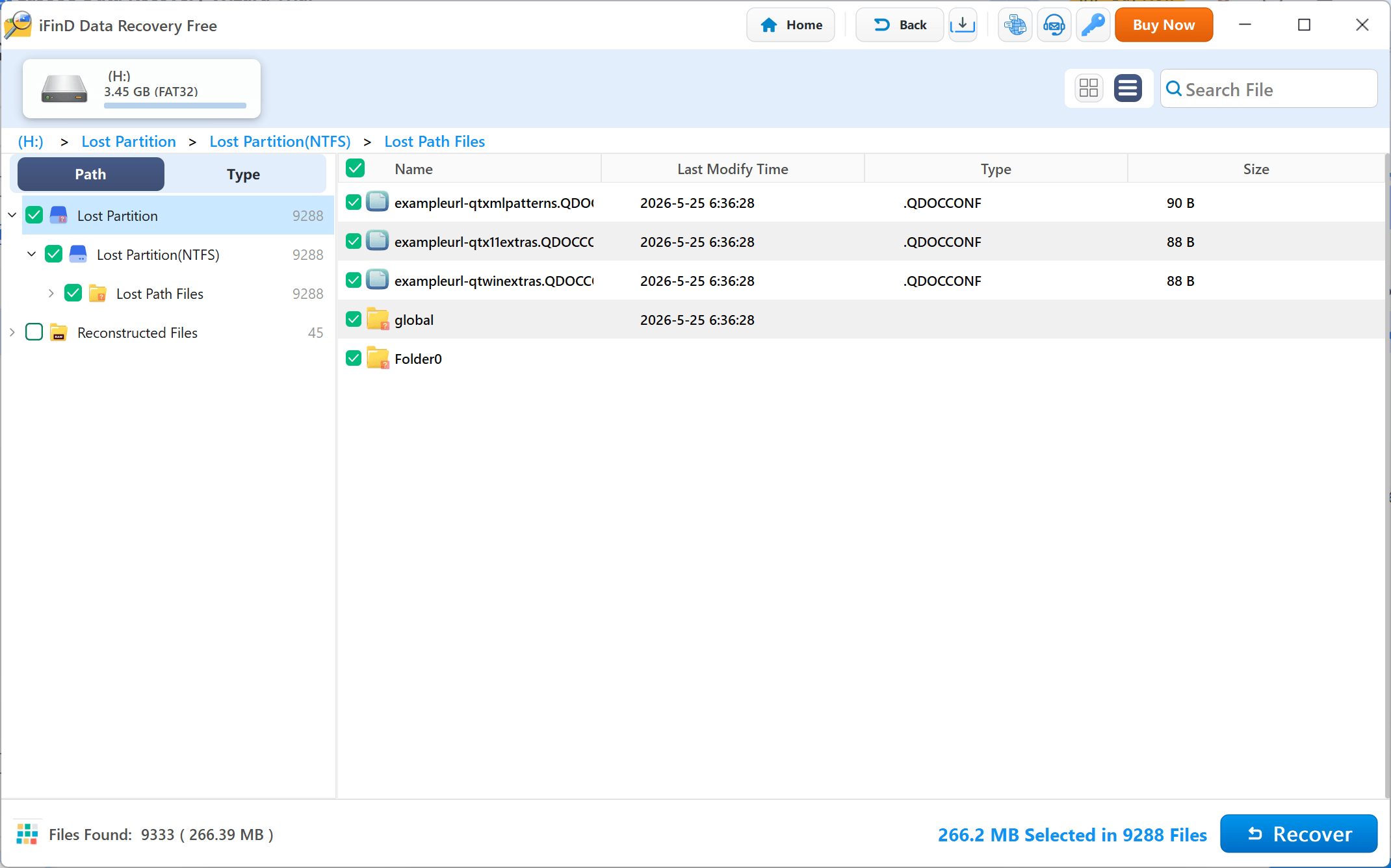Click the Lost Partition drive icon in tree
Viewport: 1391px width, 868px height.
58,215
